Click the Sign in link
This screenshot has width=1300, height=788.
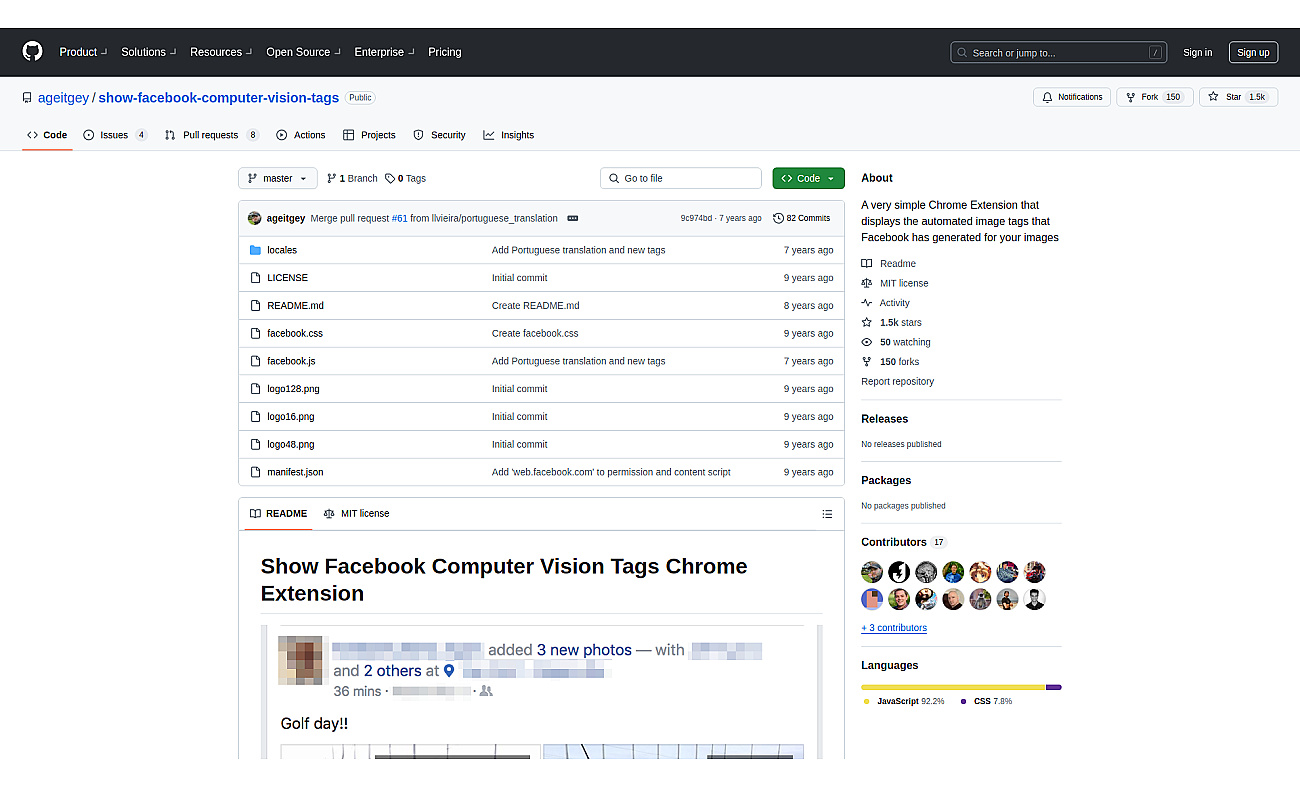(1197, 52)
